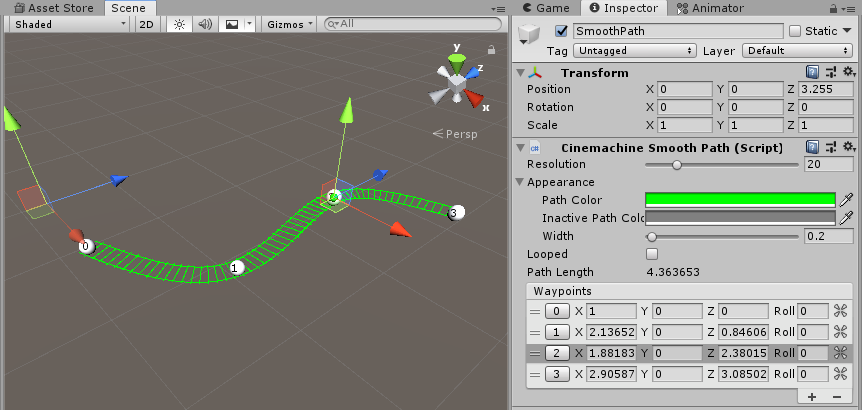Adjust the Width slider
Viewport: 862px width, 410px height.
pos(721,237)
